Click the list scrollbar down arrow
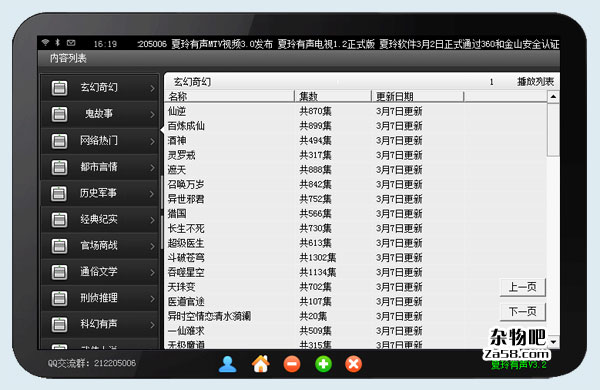 click(553, 342)
